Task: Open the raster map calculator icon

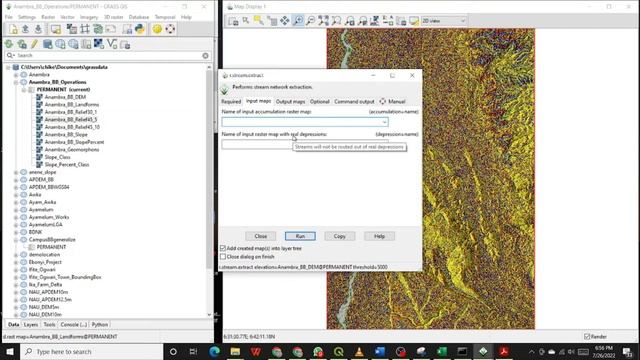Action: (72, 29)
